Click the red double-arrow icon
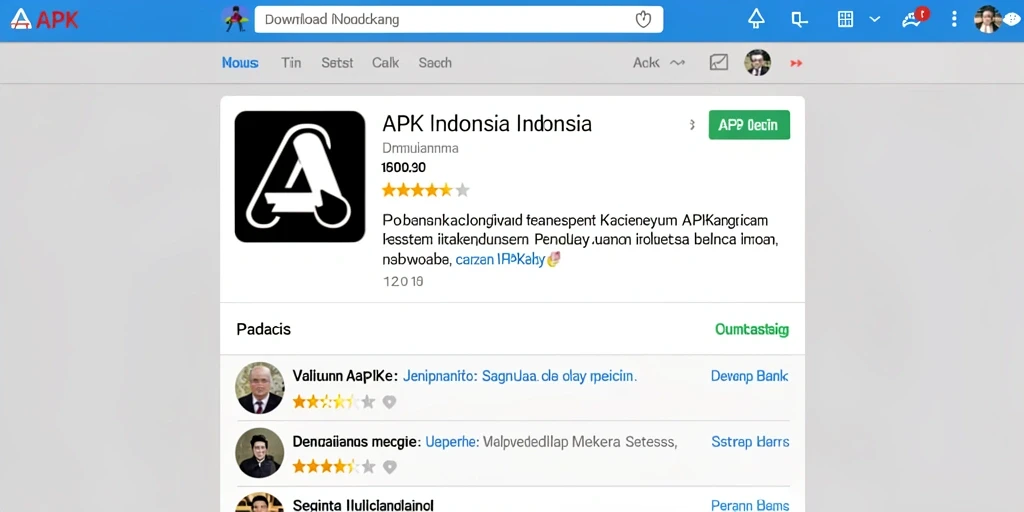Viewport: 1024px width, 512px height. tap(796, 63)
